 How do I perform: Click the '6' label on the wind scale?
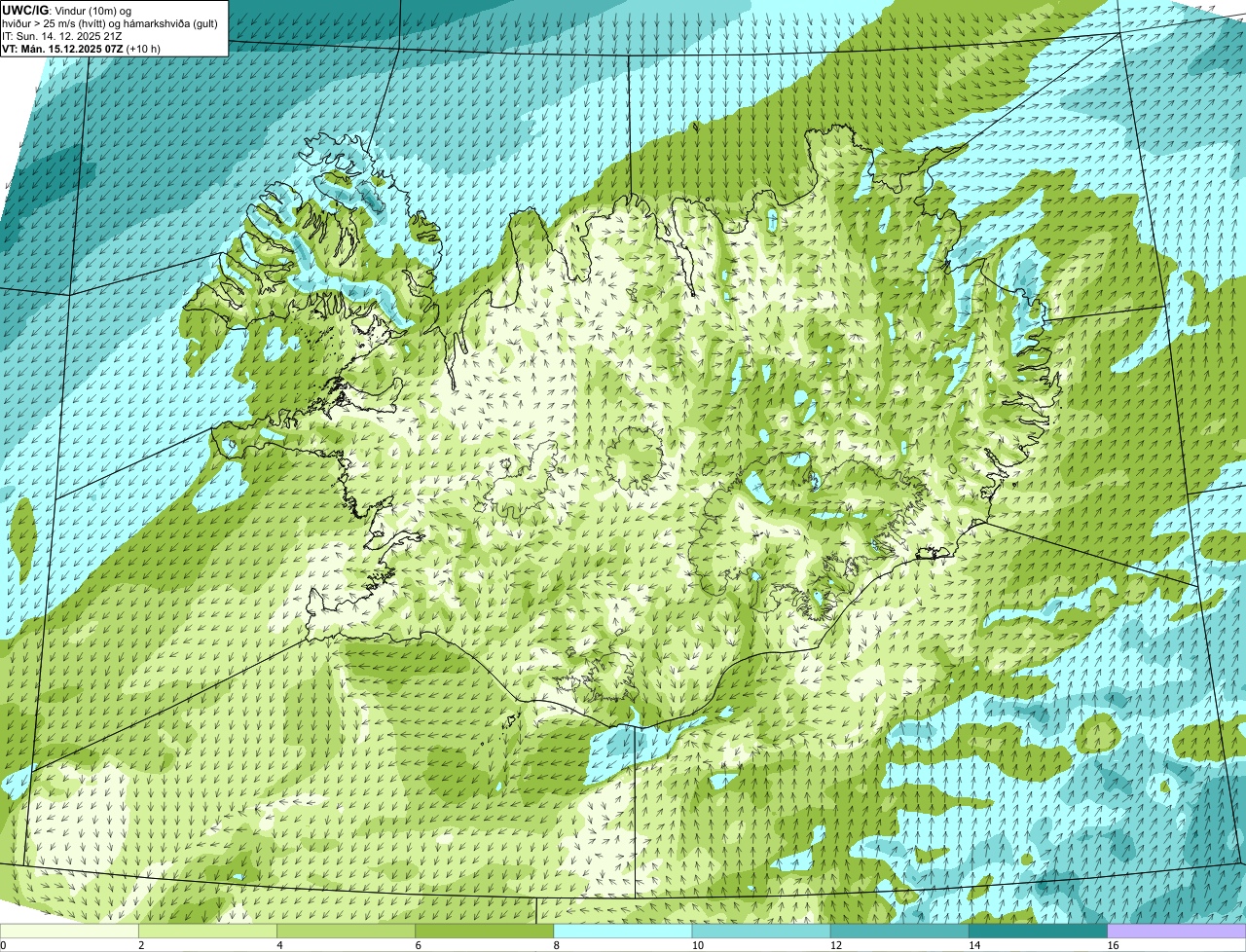(x=418, y=945)
